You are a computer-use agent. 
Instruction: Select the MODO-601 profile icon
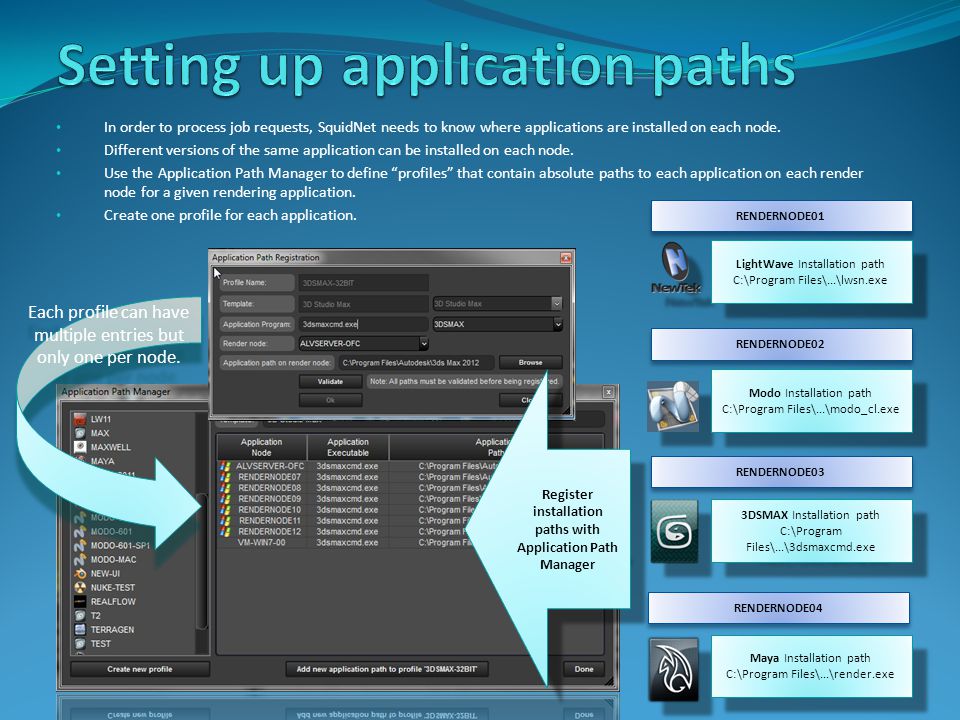[80, 531]
